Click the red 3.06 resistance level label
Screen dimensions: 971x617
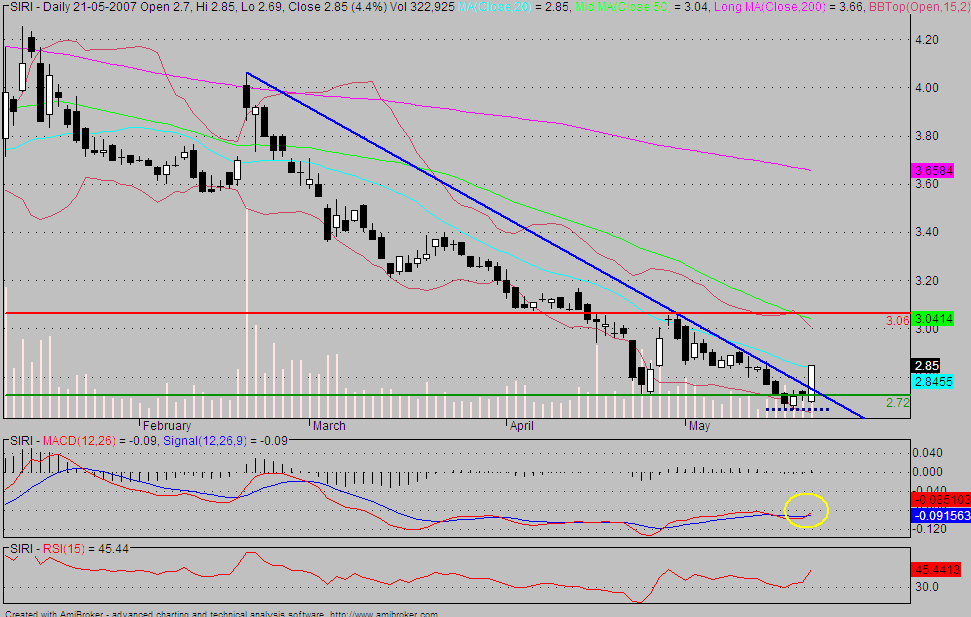click(x=897, y=320)
